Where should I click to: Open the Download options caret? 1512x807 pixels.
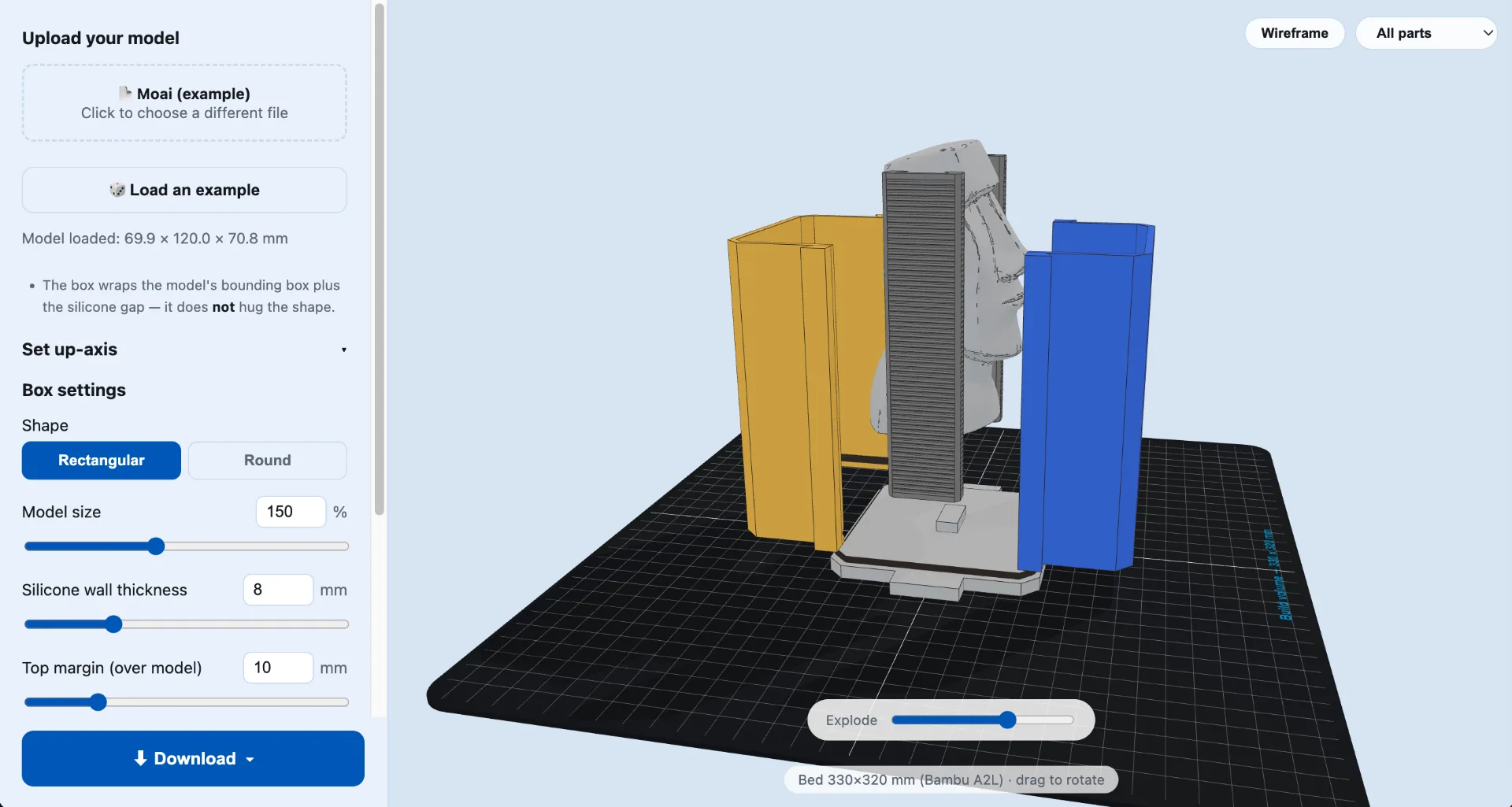[250, 759]
